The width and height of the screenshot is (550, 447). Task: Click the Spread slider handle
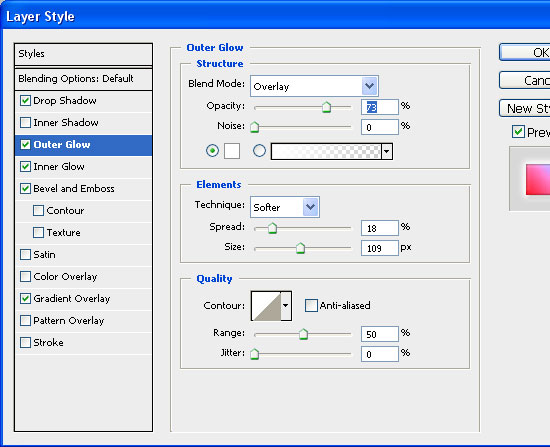272,228
